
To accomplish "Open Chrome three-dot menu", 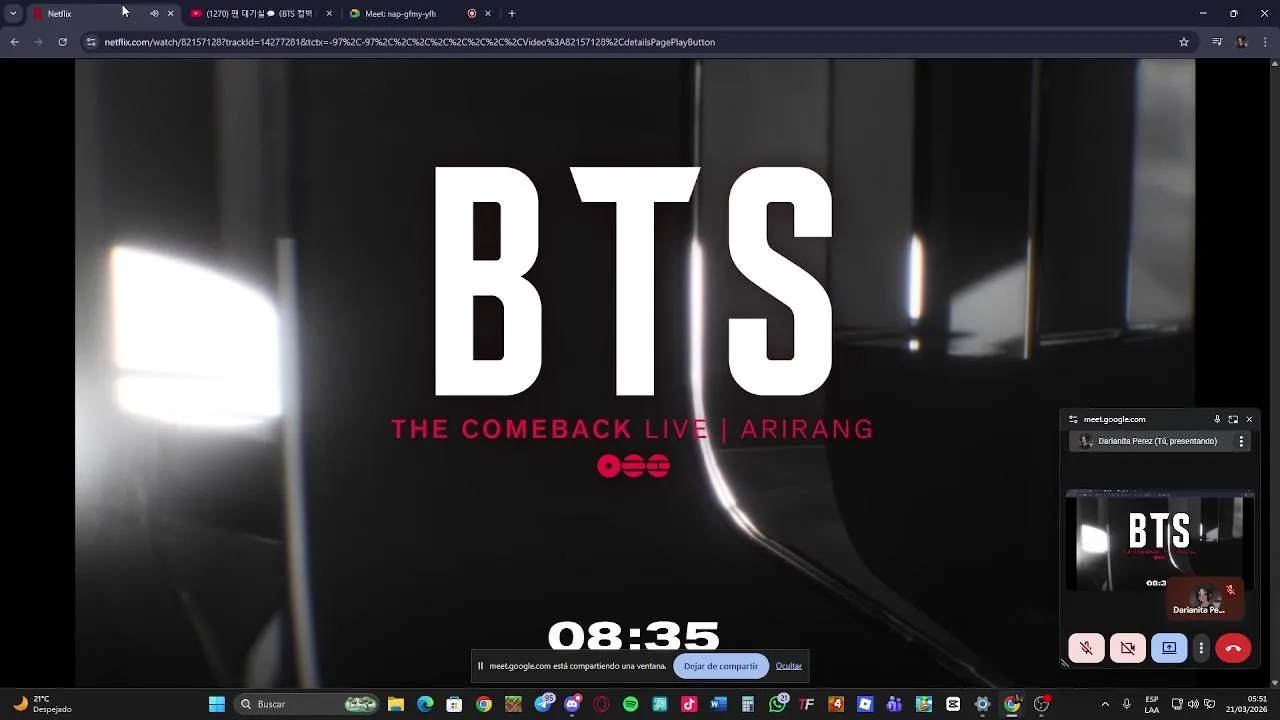I will pos(1266,42).
